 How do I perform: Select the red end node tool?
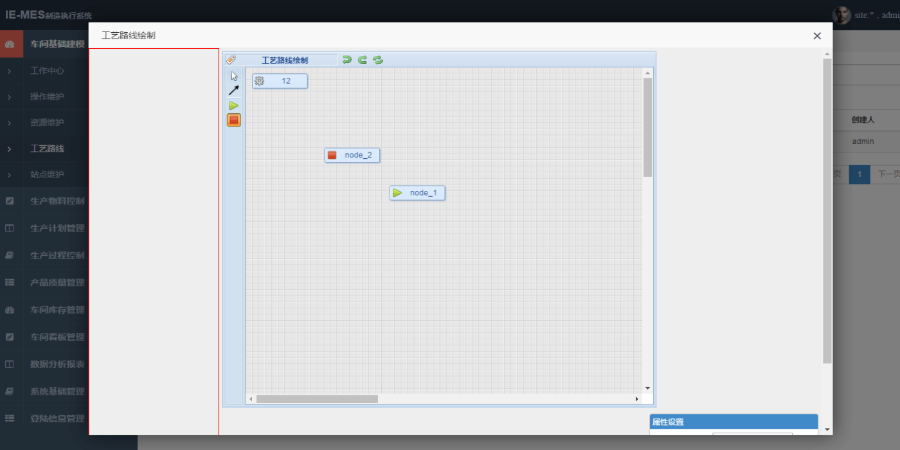coord(234,120)
